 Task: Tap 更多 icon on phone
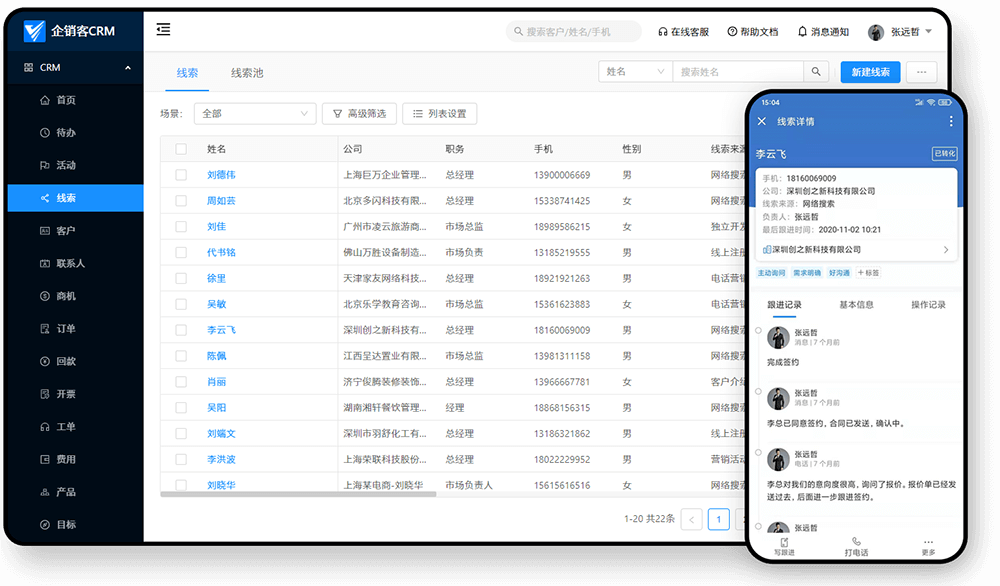(x=928, y=546)
